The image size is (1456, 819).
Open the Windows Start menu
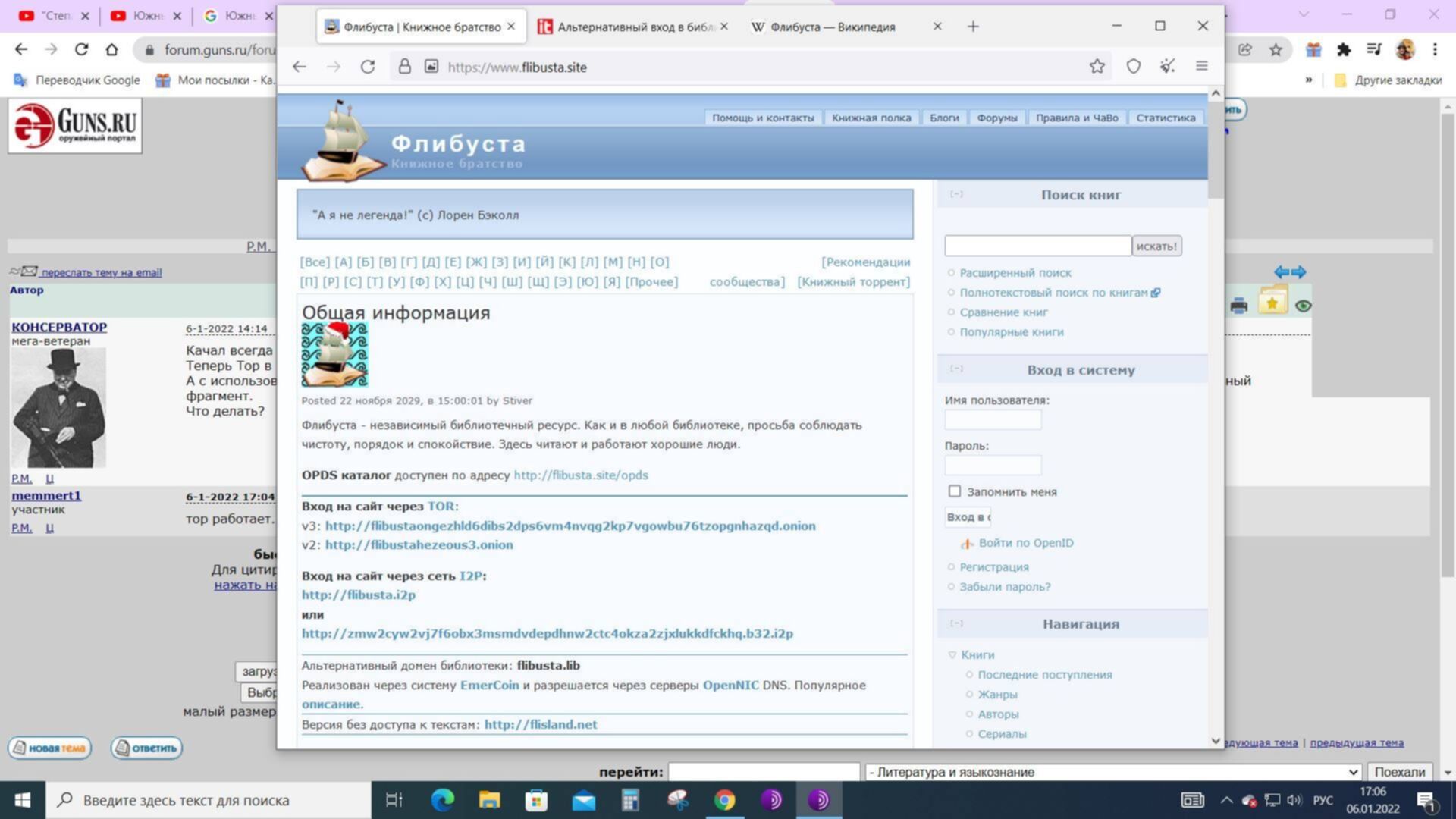click(x=23, y=800)
